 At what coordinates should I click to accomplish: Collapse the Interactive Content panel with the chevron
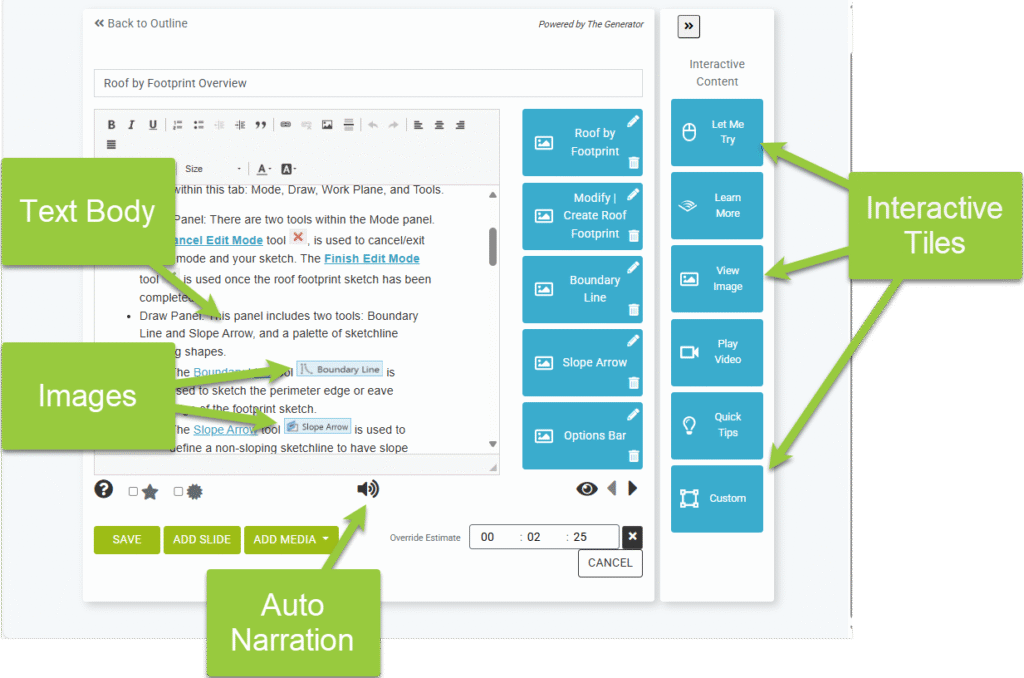688,26
